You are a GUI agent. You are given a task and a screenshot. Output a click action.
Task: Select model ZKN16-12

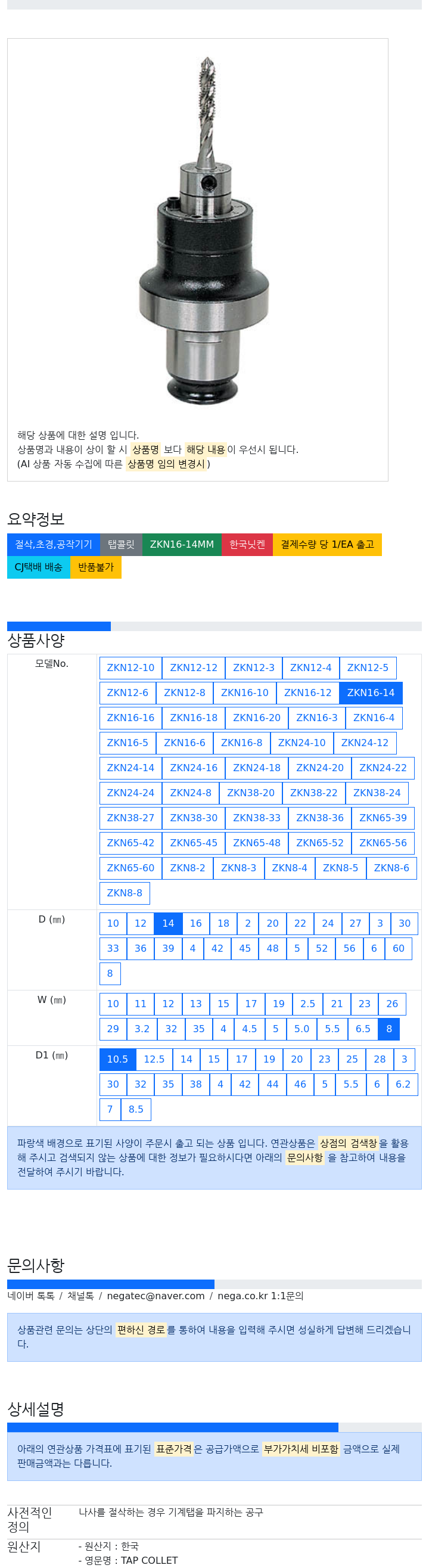pos(307,693)
